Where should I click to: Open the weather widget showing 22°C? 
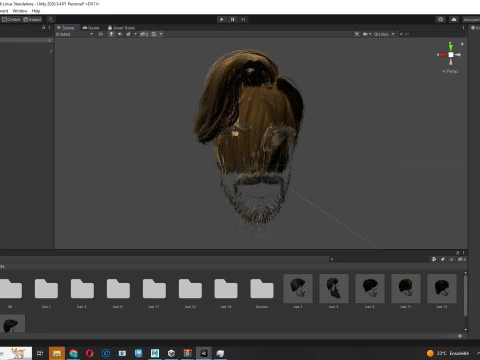(448, 353)
